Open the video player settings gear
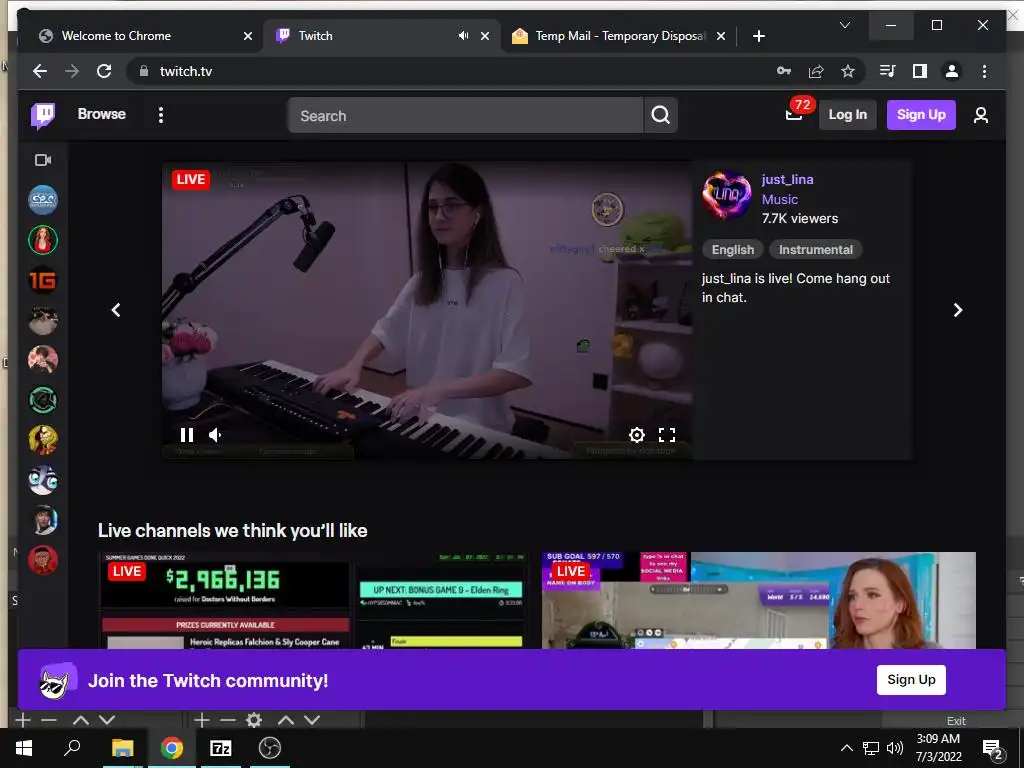The image size is (1024, 768). (637, 435)
